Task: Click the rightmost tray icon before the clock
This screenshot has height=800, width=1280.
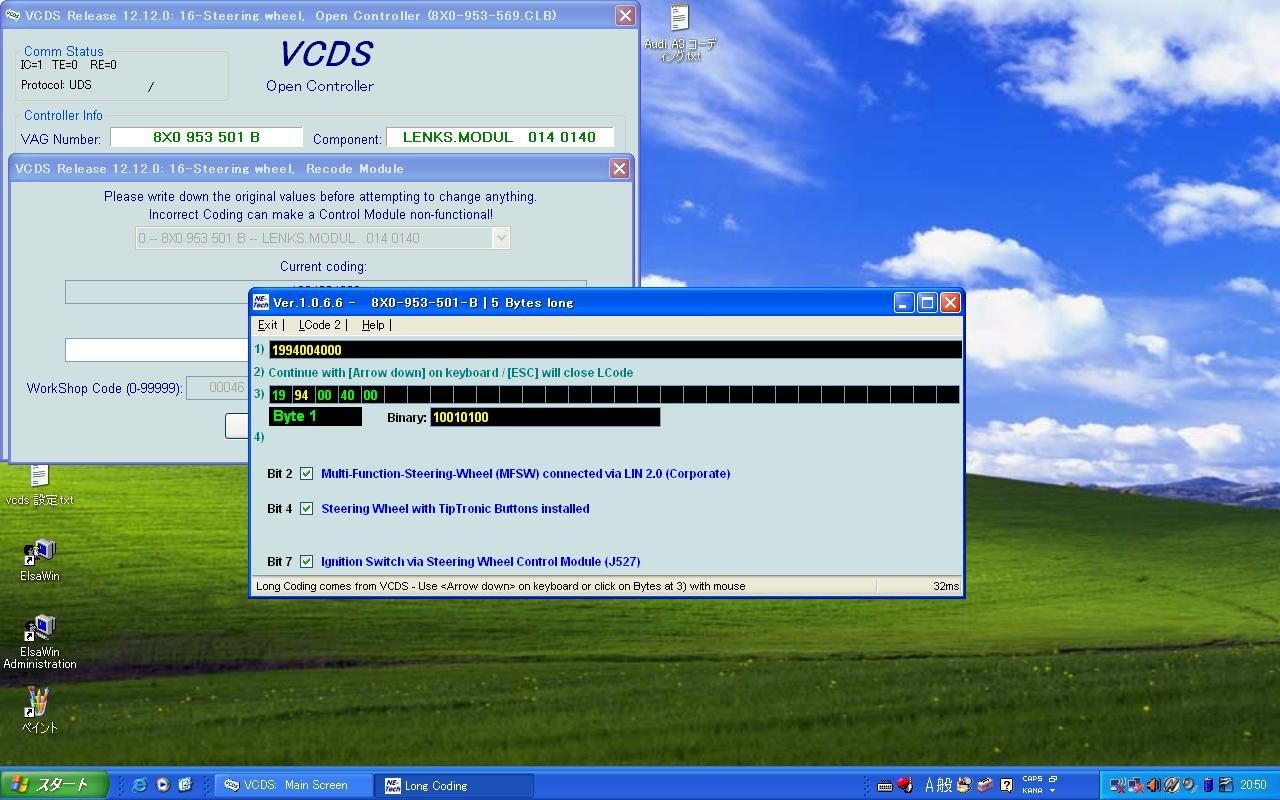Action: click(x=1226, y=785)
